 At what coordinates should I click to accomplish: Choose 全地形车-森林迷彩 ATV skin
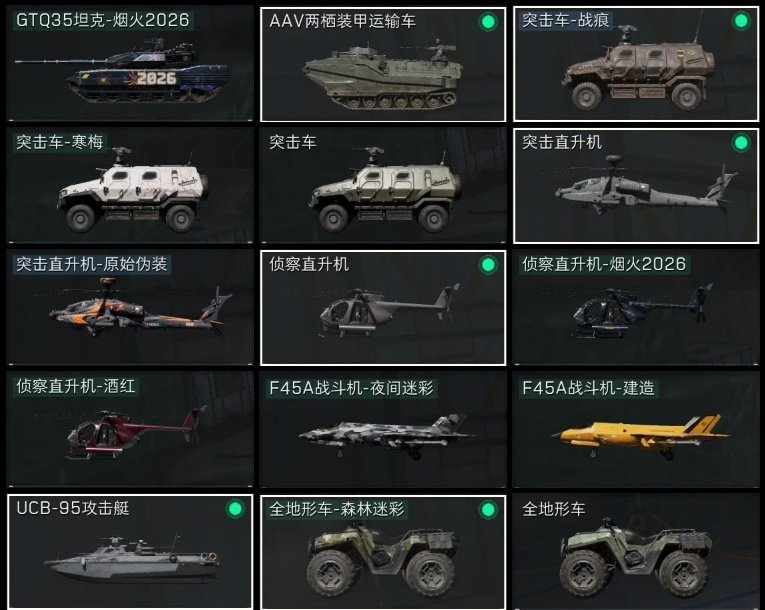[383, 552]
